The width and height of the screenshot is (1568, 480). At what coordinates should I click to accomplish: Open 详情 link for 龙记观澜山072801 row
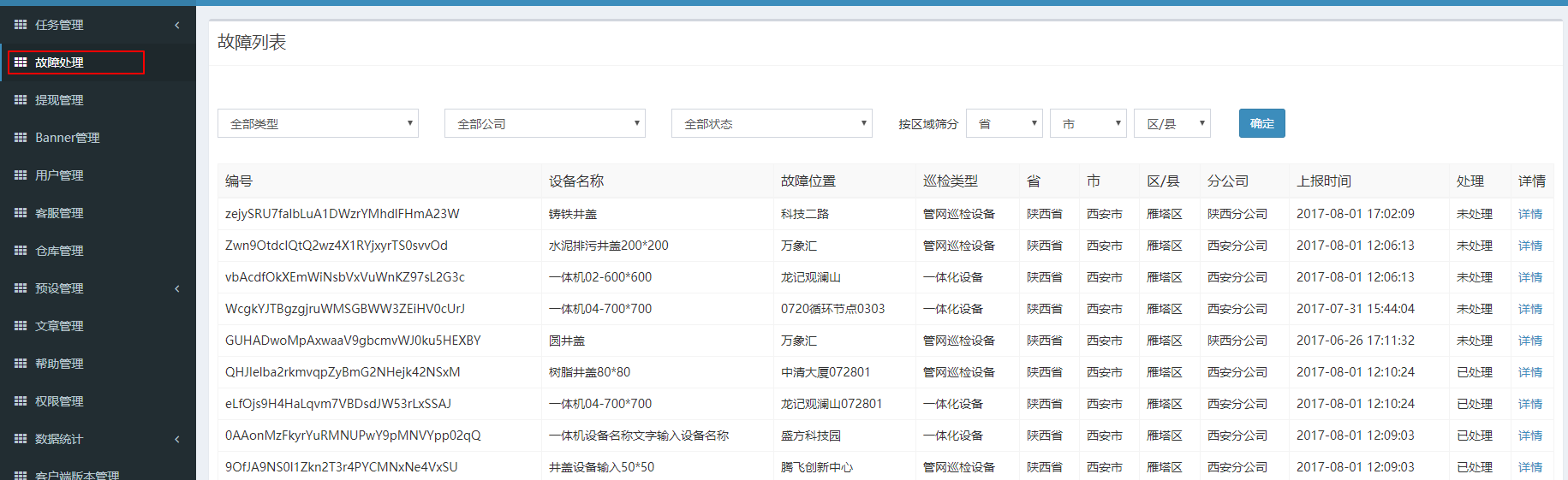click(x=1530, y=404)
